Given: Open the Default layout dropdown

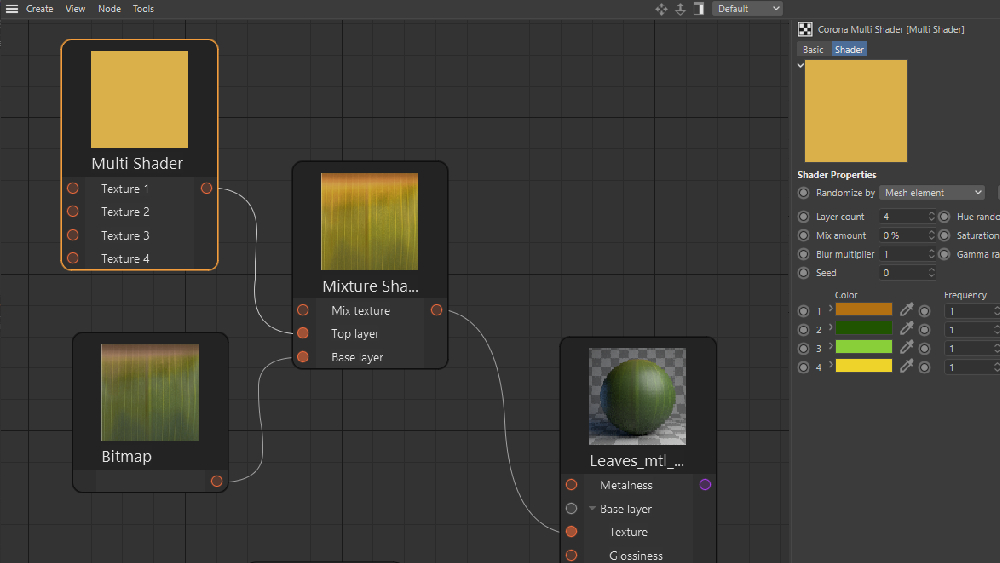Looking at the screenshot, I should 747,9.
